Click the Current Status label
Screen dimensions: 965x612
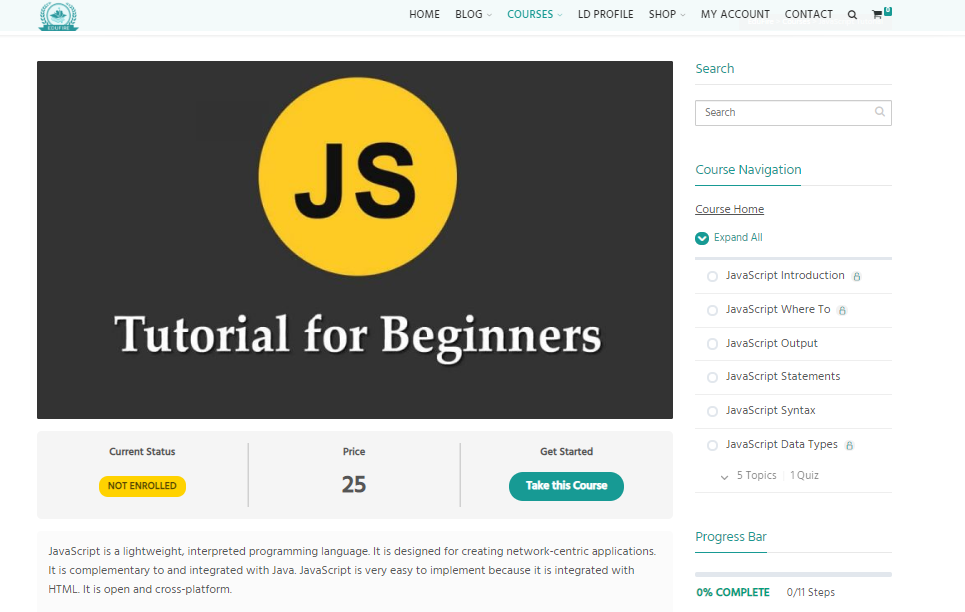click(142, 451)
